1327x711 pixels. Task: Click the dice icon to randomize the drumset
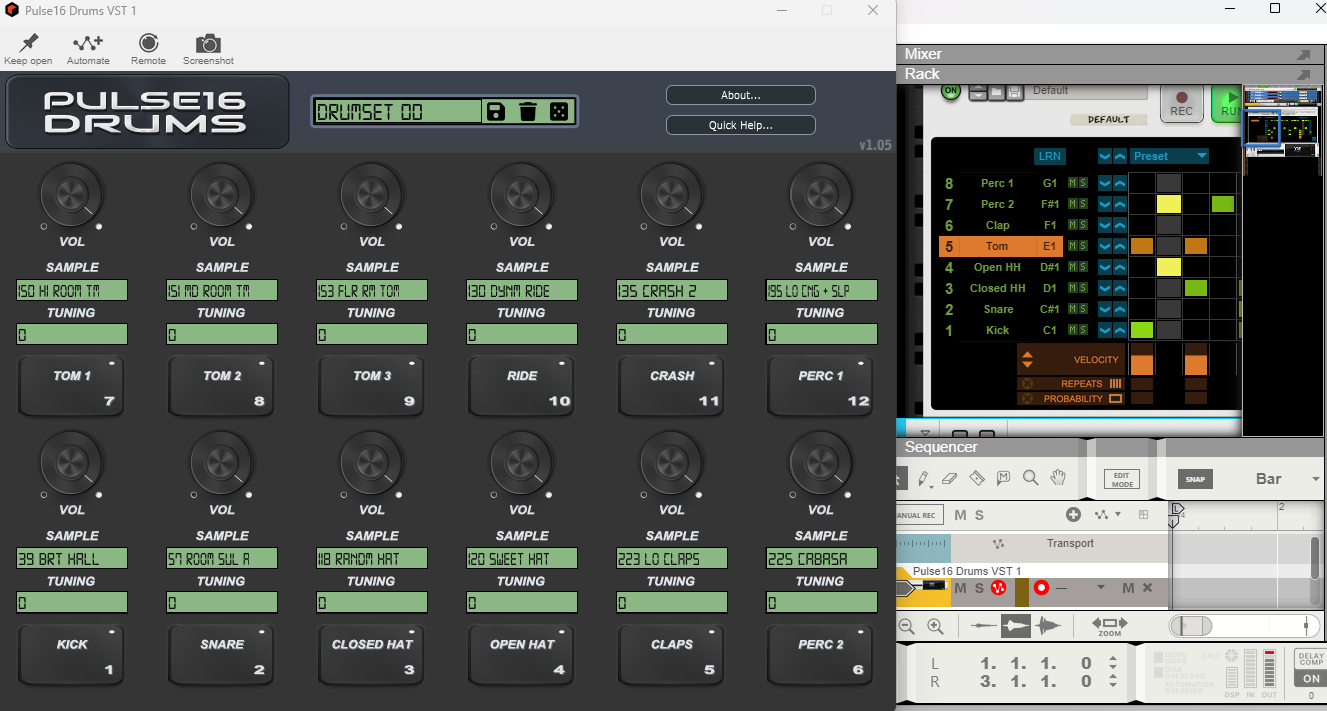tap(560, 112)
